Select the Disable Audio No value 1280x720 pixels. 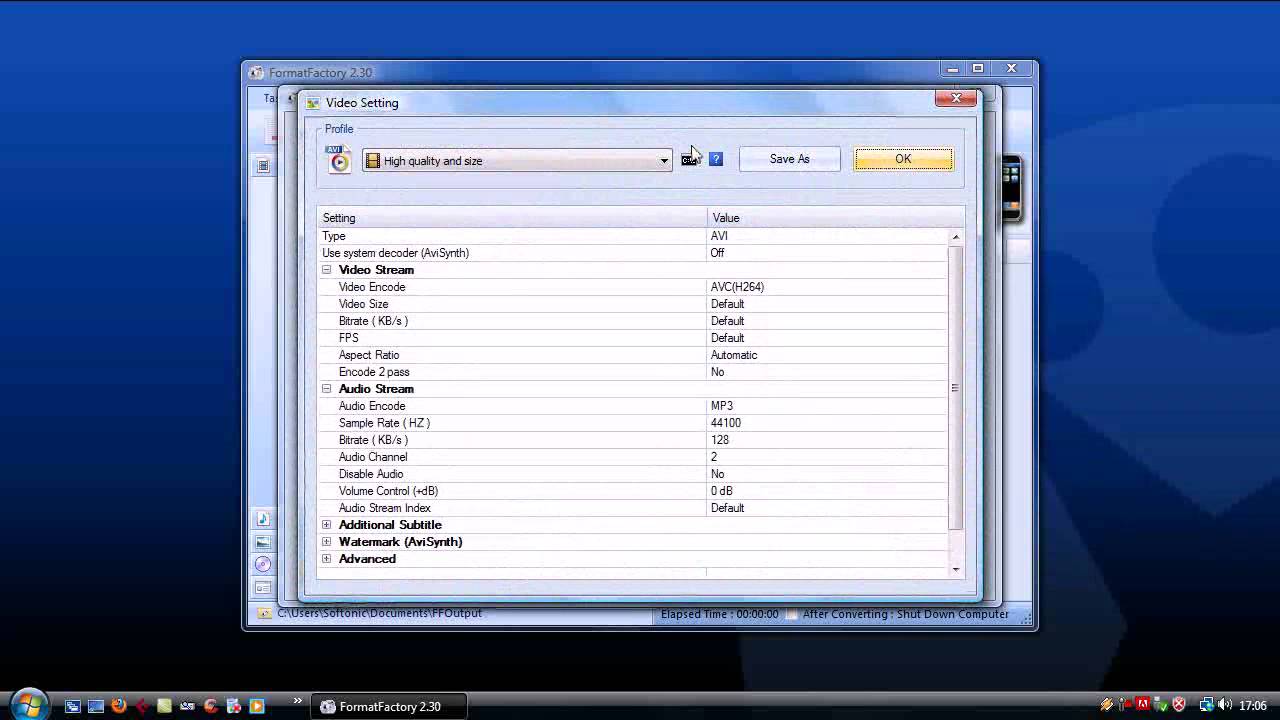click(x=827, y=474)
